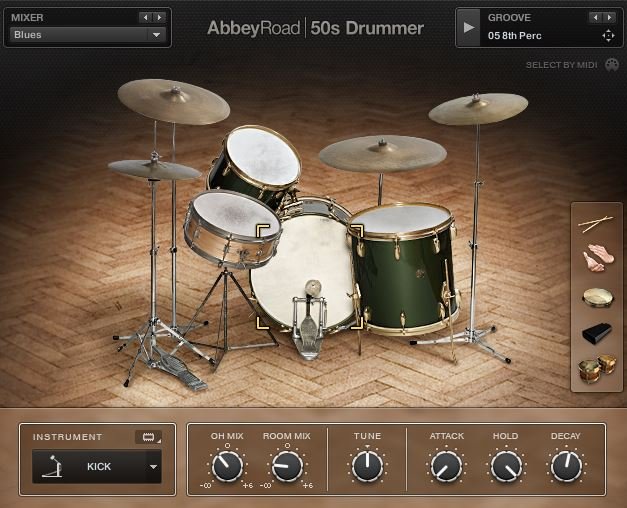Choose the tambourine icon

pyautogui.click(x=598, y=298)
